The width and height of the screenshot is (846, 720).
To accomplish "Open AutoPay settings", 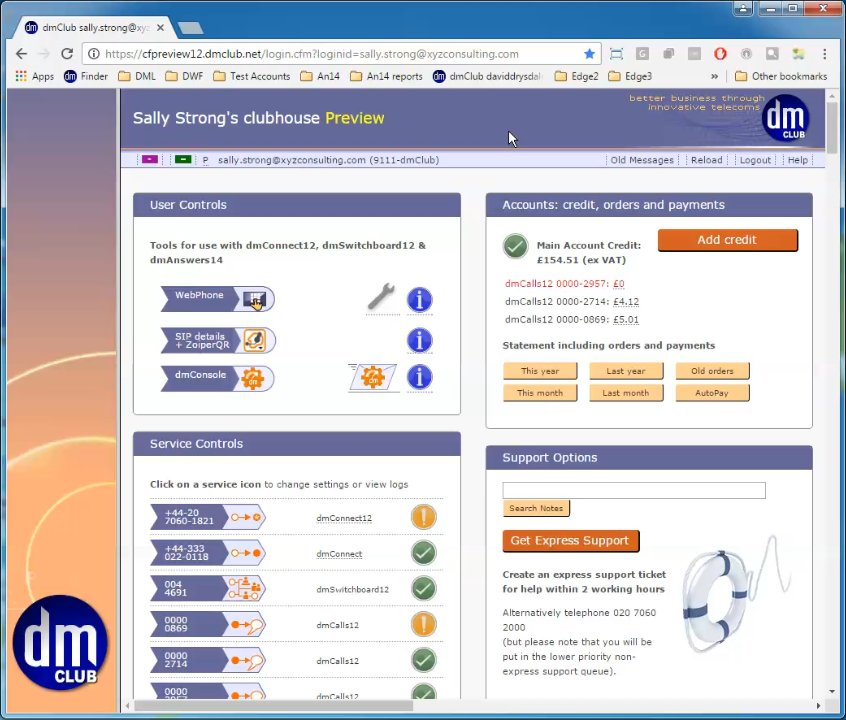I will pyautogui.click(x=712, y=393).
